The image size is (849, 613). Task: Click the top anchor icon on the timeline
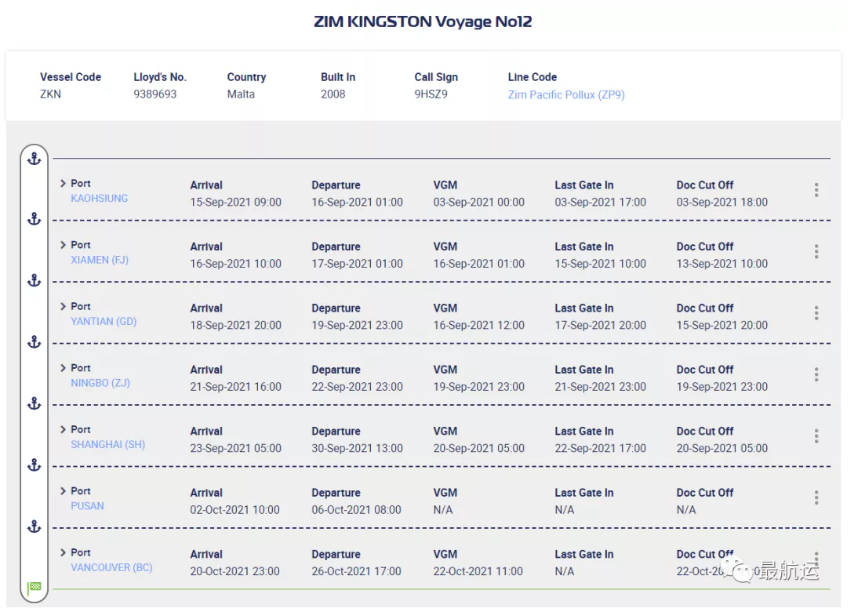pyautogui.click(x=33, y=158)
